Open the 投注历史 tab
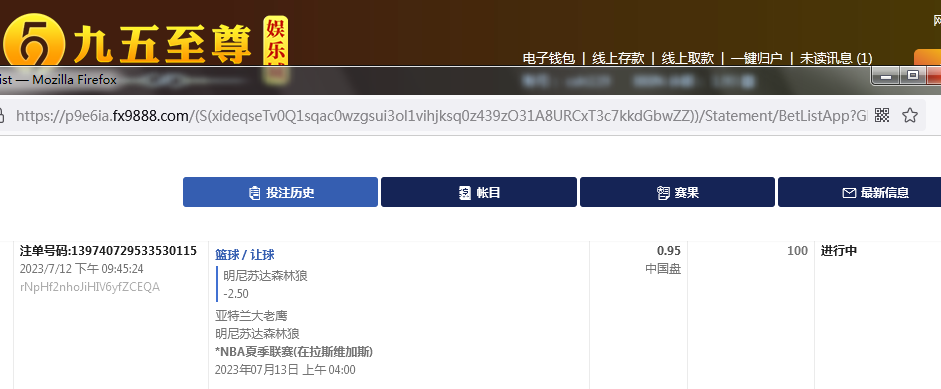This screenshot has width=941, height=389. [x=280, y=192]
